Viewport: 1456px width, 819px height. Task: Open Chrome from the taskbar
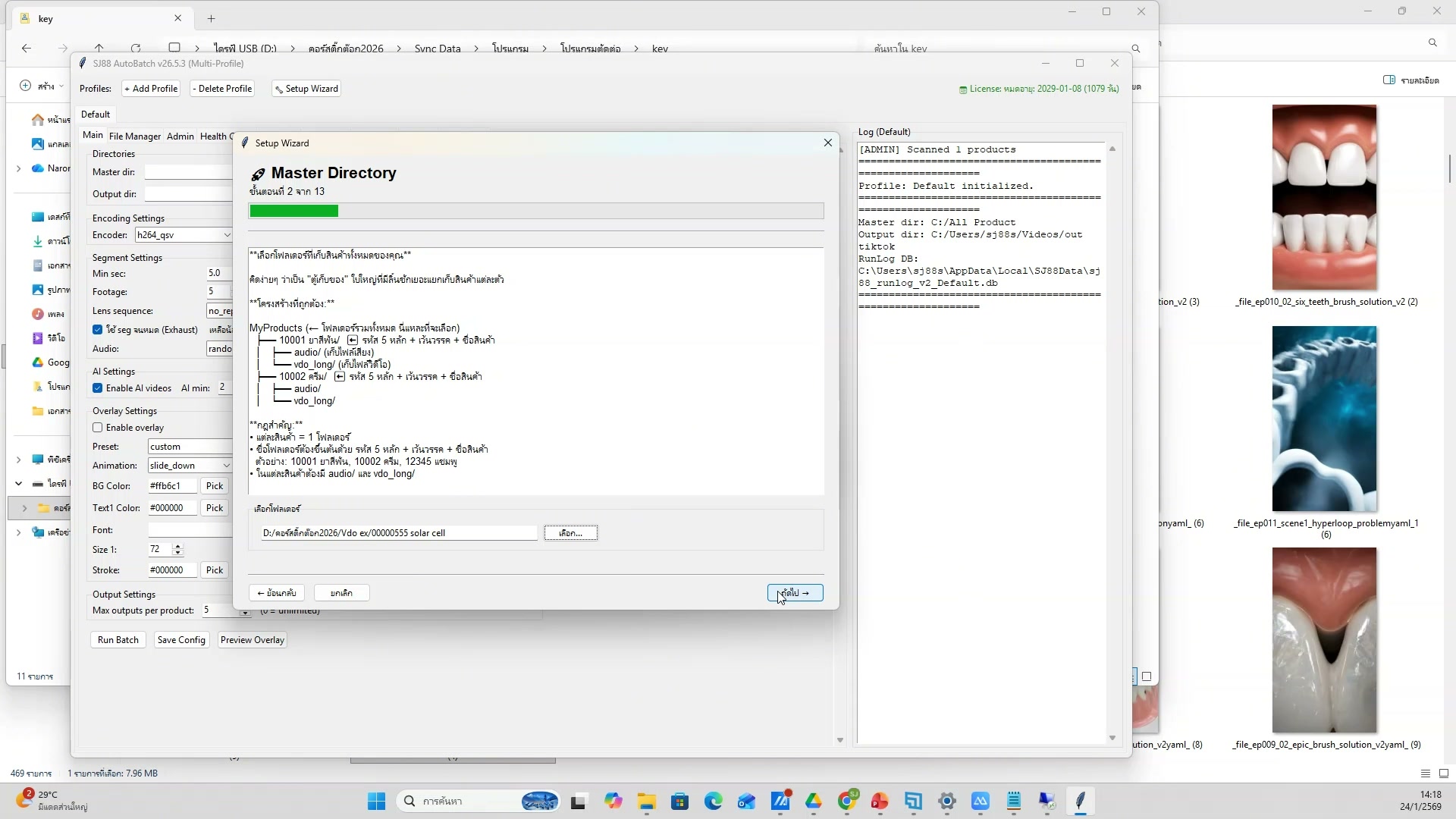[847, 801]
